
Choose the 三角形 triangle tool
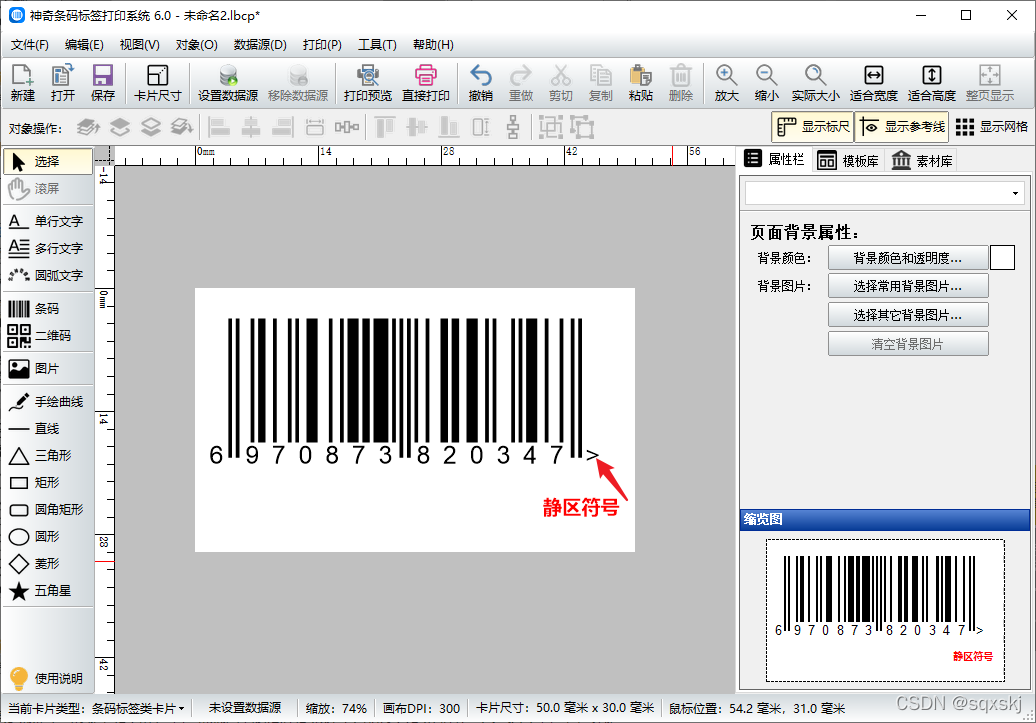[x=48, y=455]
